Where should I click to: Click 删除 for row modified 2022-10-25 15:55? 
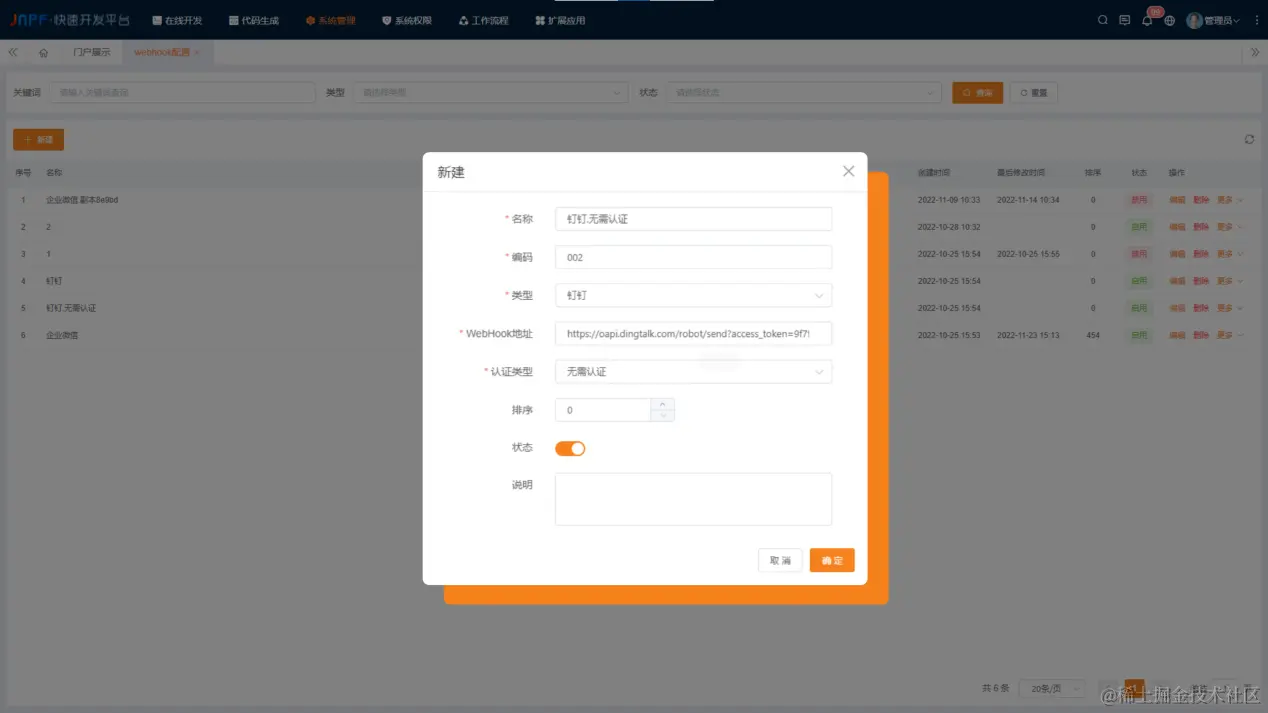click(x=1201, y=254)
